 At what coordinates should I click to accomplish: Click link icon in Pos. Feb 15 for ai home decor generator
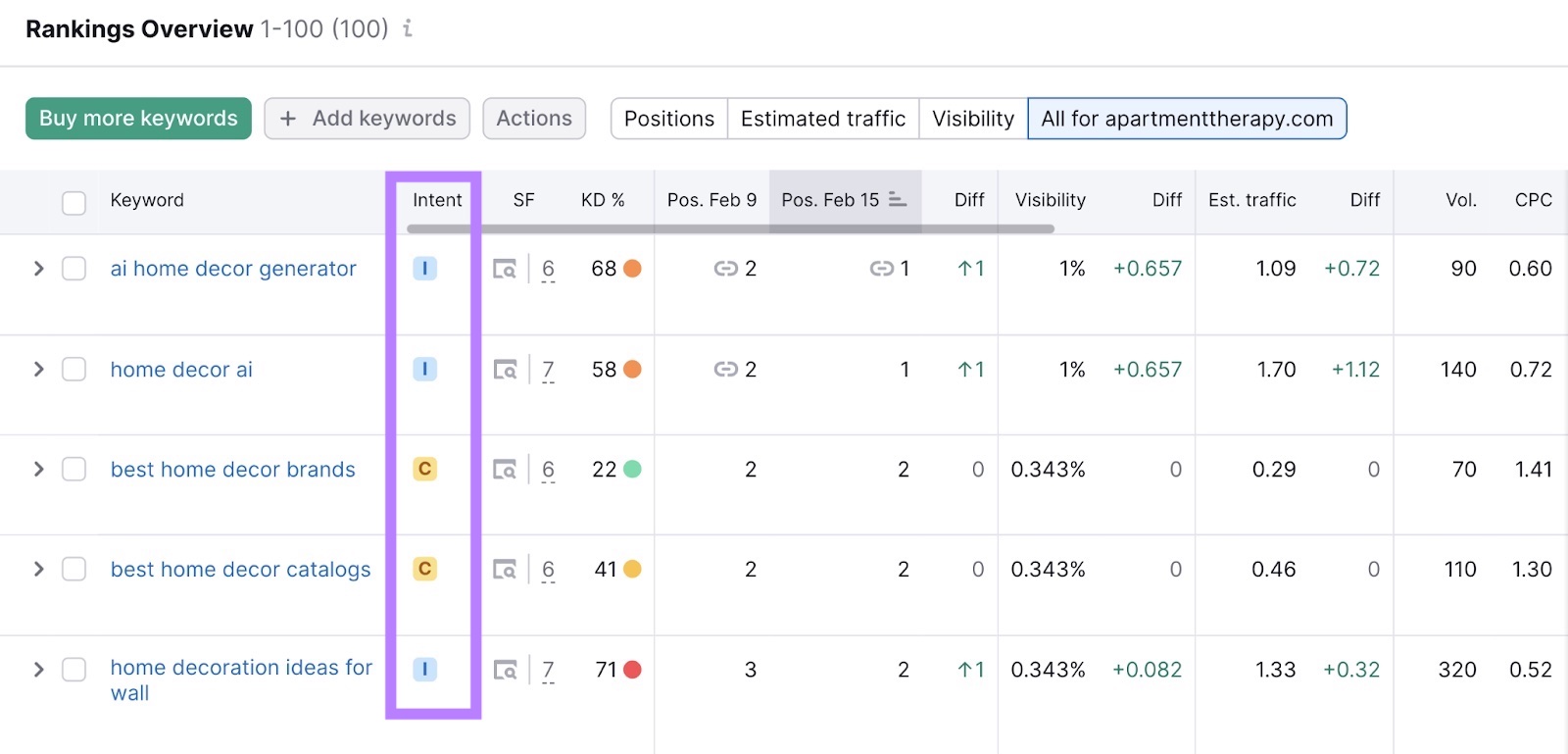(881, 269)
